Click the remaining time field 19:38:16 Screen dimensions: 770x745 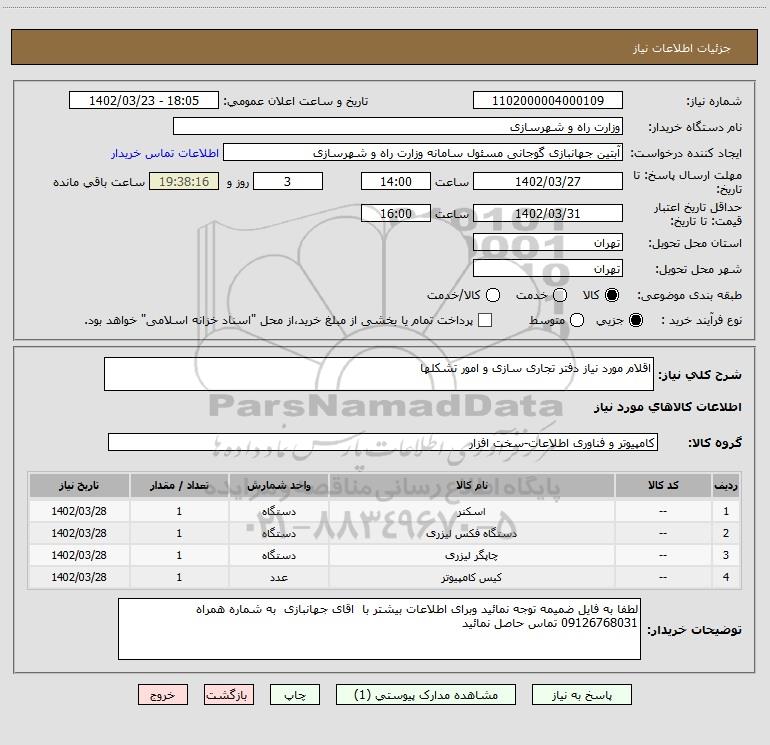[x=184, y=181]
